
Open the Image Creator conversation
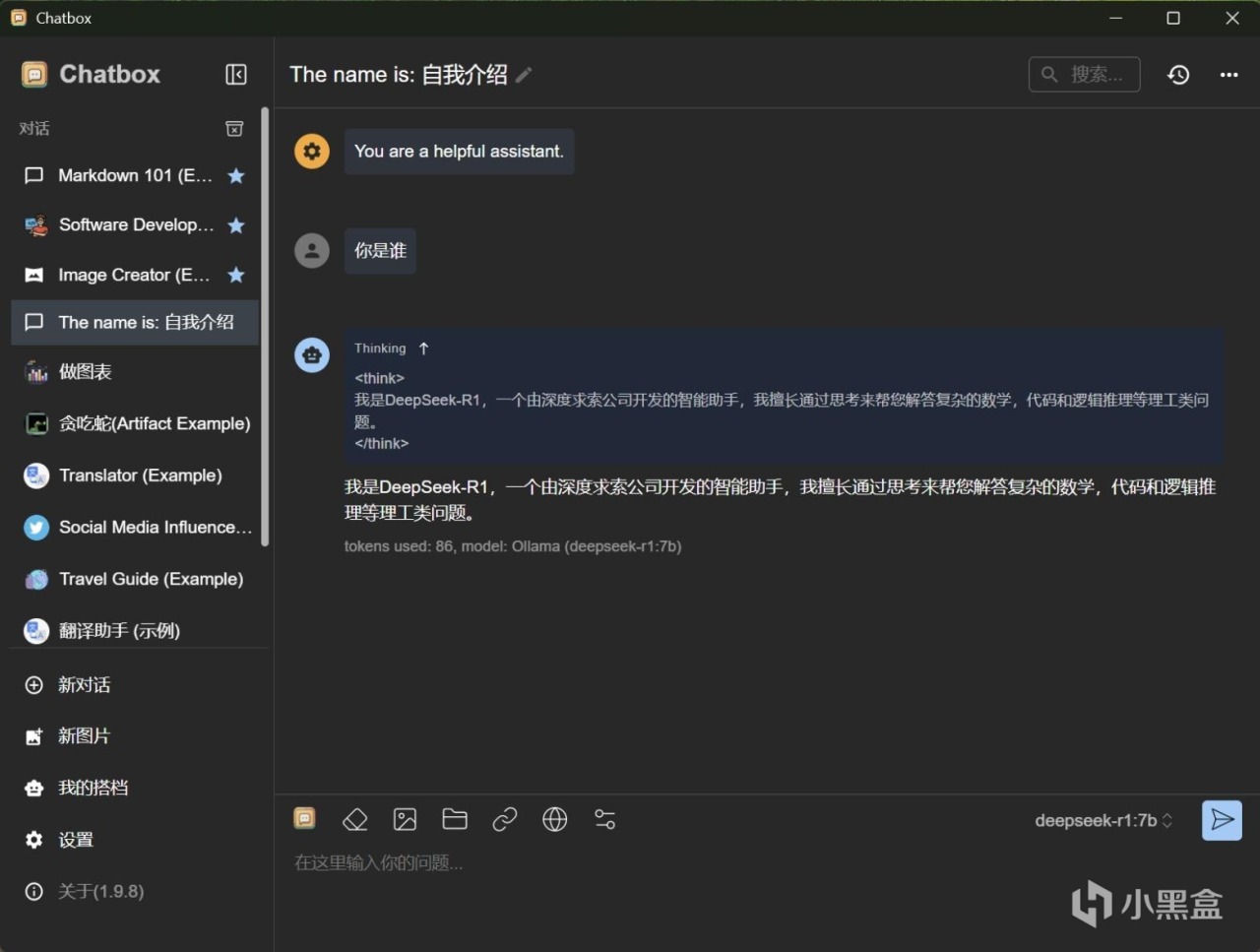pos(135,275)
